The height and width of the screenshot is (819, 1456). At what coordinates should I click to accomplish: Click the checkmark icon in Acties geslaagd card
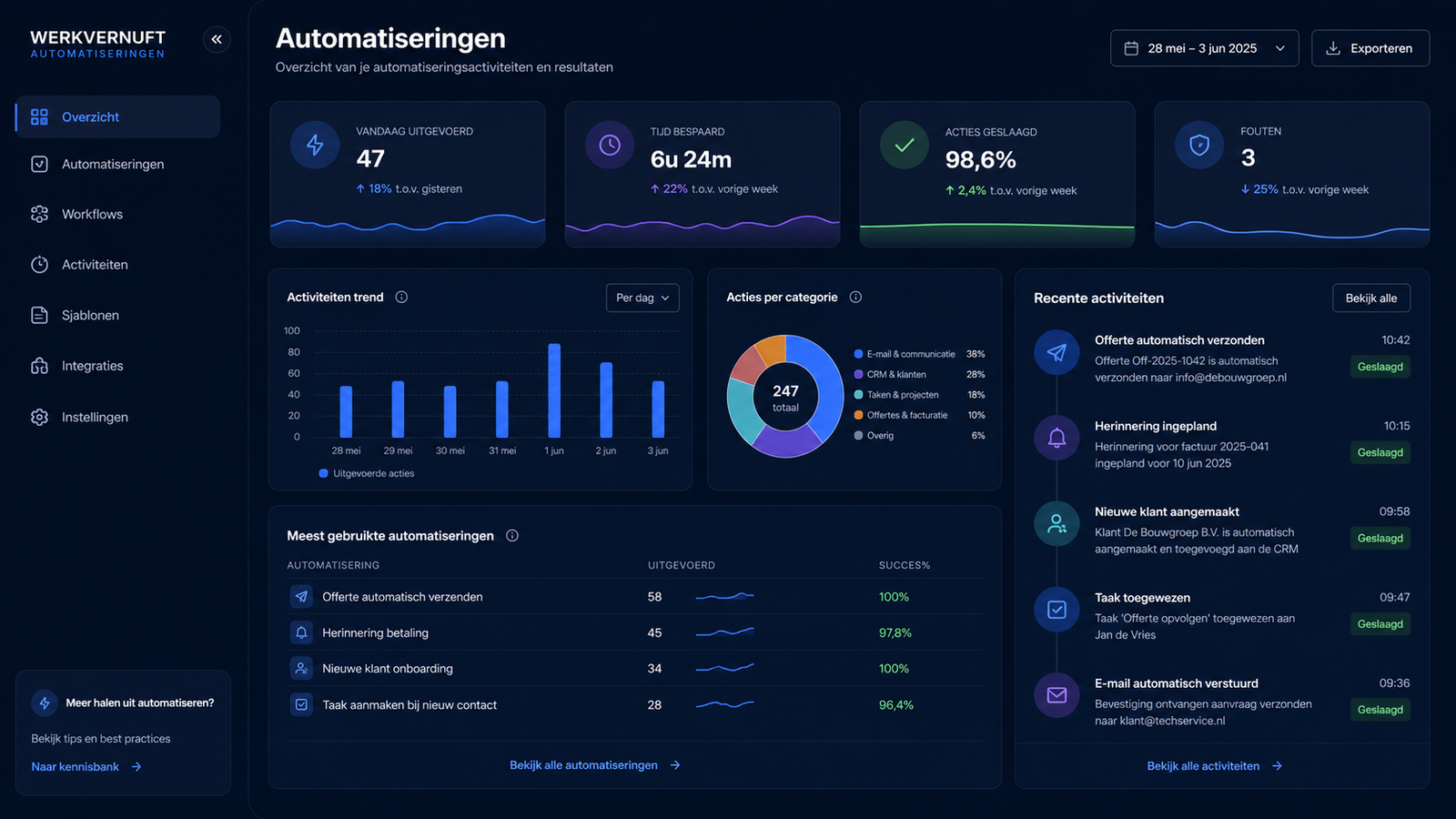[x=905, y=145]
